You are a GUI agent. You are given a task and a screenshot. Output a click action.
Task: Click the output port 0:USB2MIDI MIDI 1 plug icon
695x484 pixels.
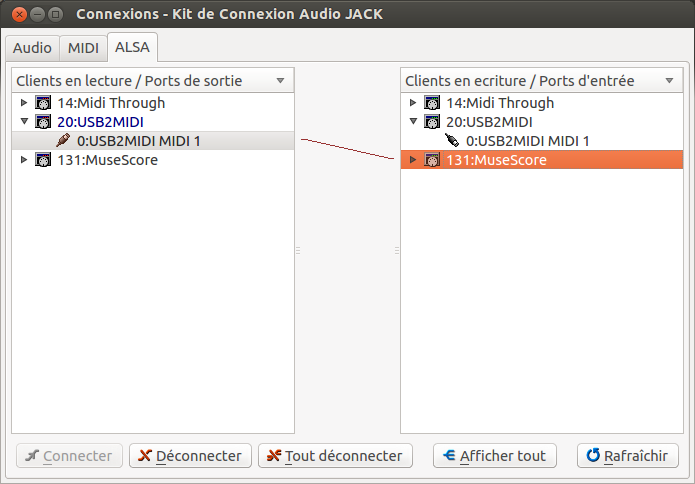coord(63,141)
